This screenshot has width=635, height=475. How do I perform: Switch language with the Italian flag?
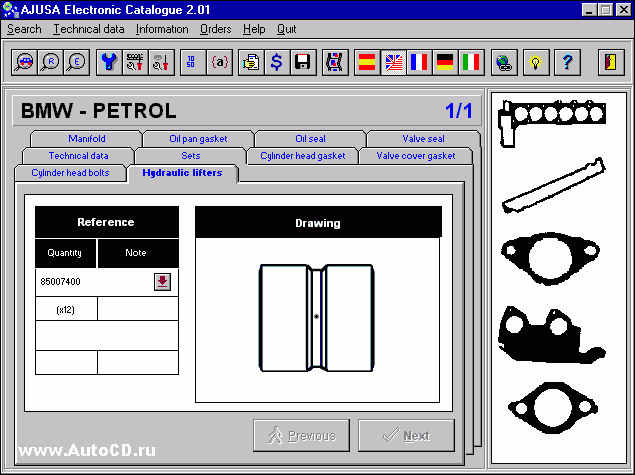(x=471, y=62)
